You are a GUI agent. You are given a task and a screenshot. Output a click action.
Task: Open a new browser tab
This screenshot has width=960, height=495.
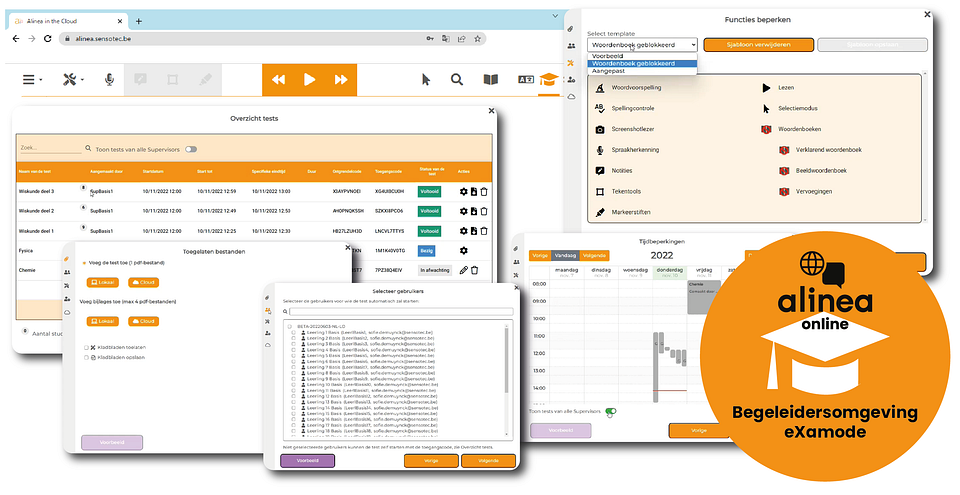[138, 21]
